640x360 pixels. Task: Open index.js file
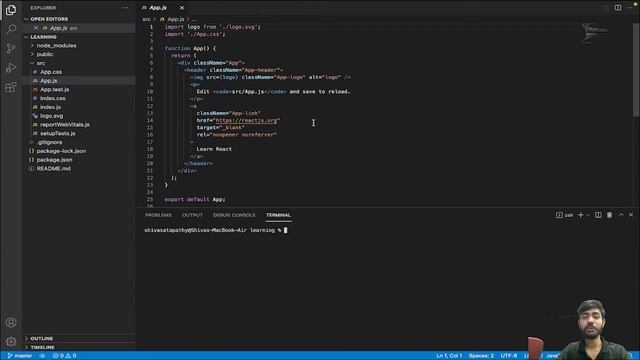tap(50, 107)
